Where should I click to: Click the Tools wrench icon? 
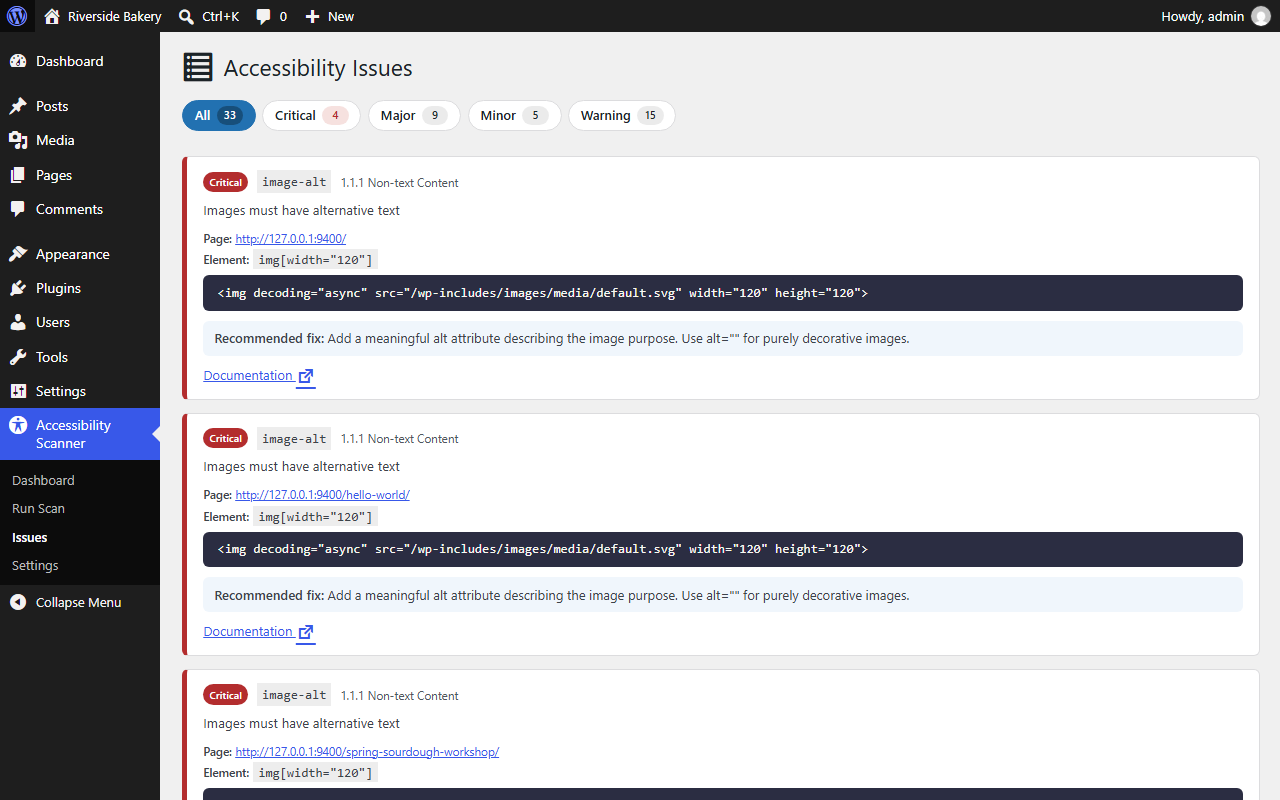pos(18,357)
